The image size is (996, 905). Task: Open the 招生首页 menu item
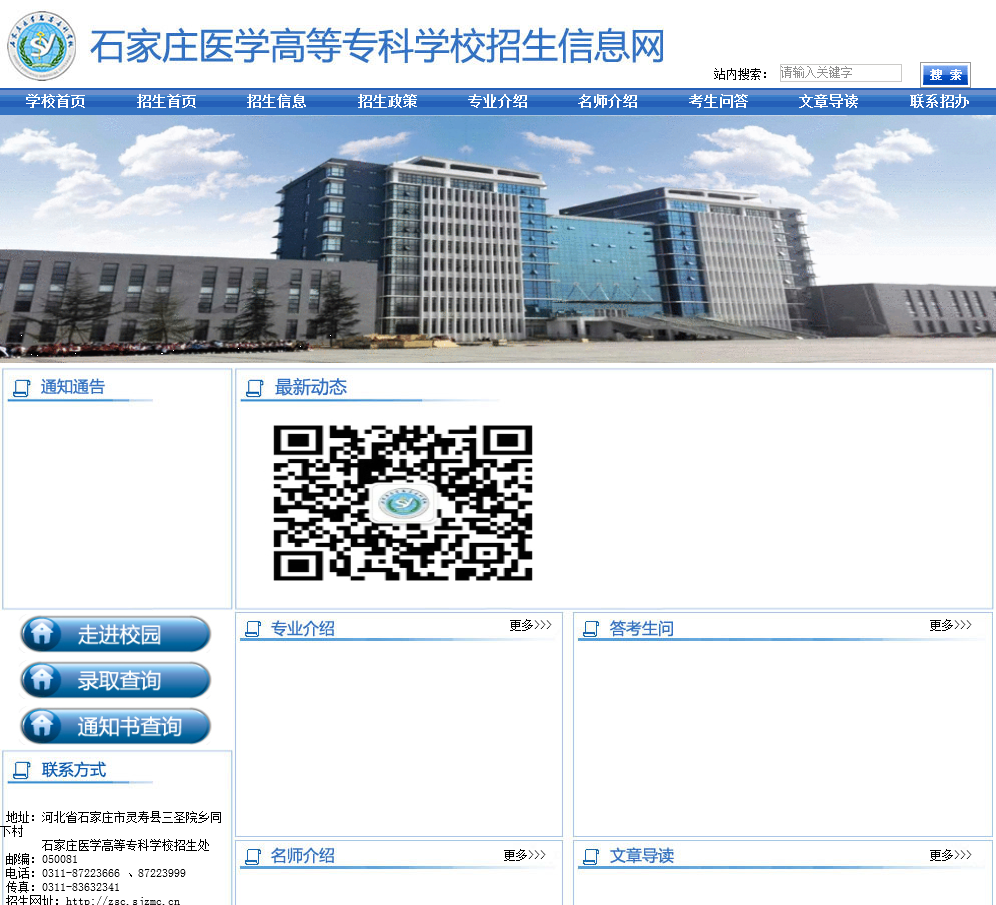pos(166,102)
